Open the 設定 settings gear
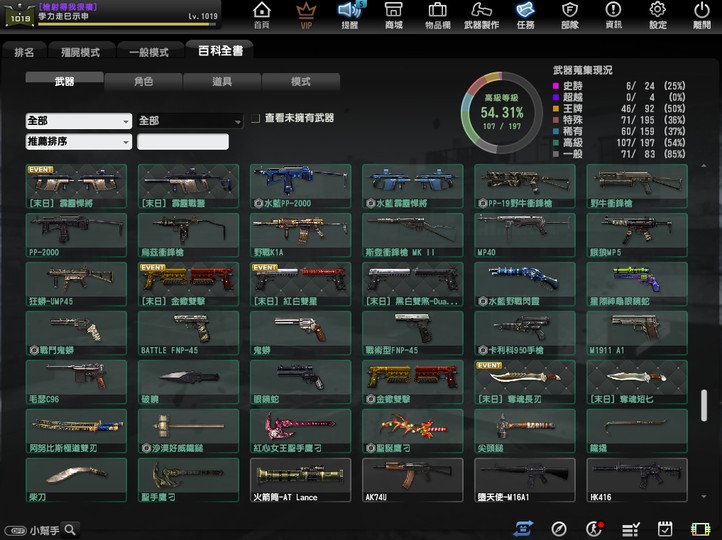Image resolution: width=722 pixels, height=540 pixels. click(657, 15)
